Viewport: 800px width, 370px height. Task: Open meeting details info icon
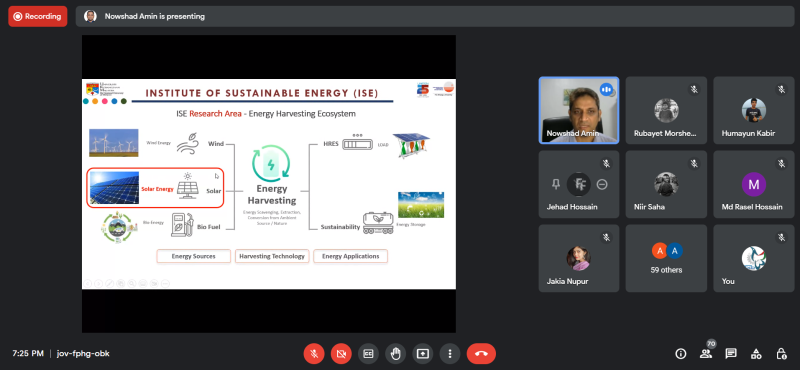coord(680,353)
